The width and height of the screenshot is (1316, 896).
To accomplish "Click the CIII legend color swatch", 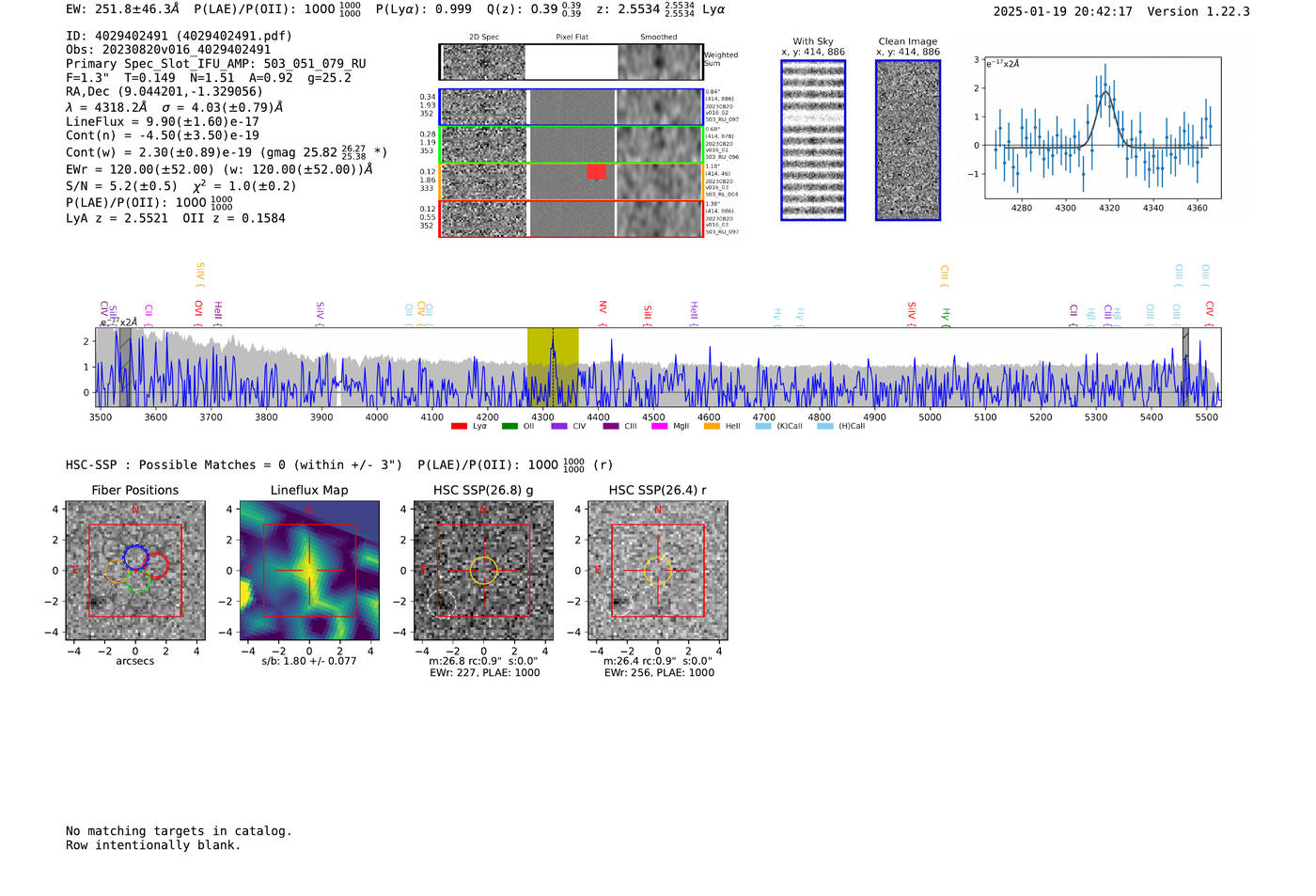I will click(x=611, y=427).
